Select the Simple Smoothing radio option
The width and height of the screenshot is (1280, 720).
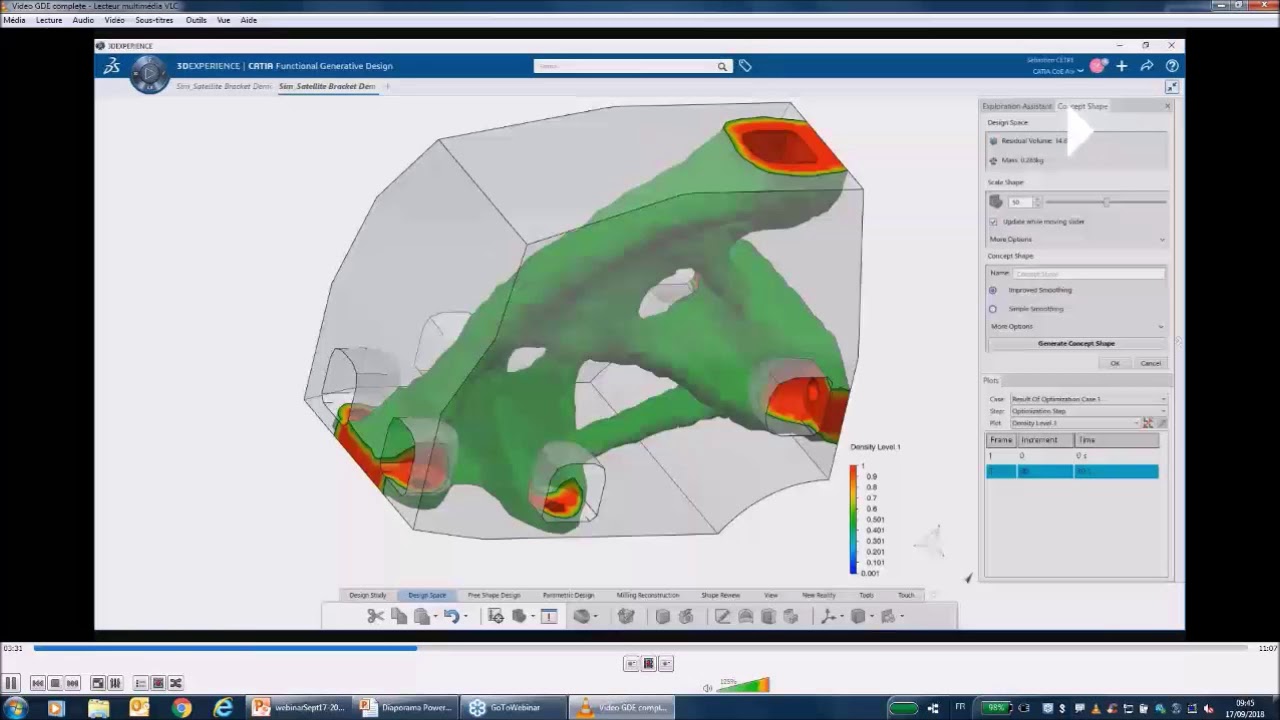click(x=993, y=309)
